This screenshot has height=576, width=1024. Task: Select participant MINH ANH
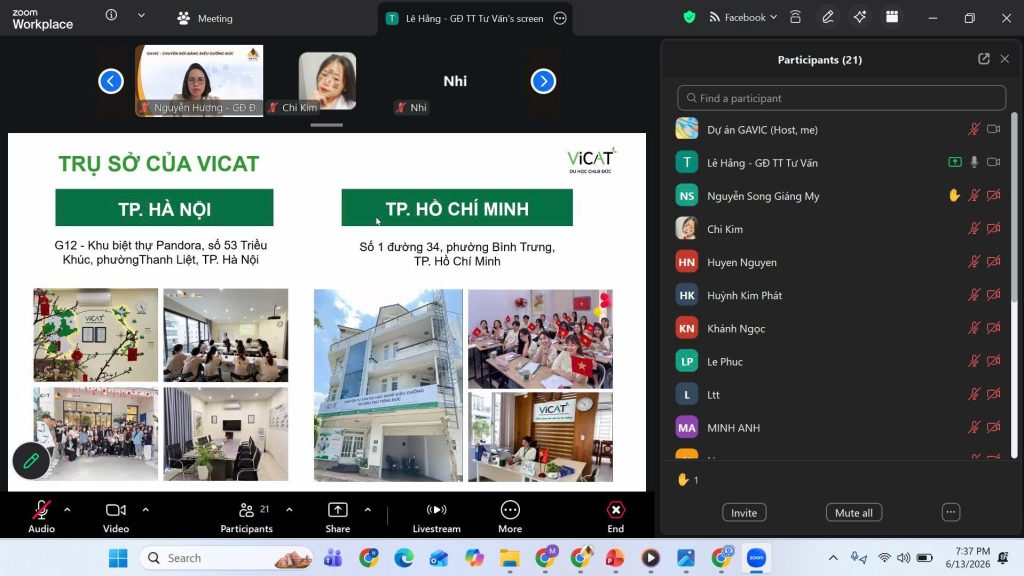pyautogui.click(x=839, y=428)
